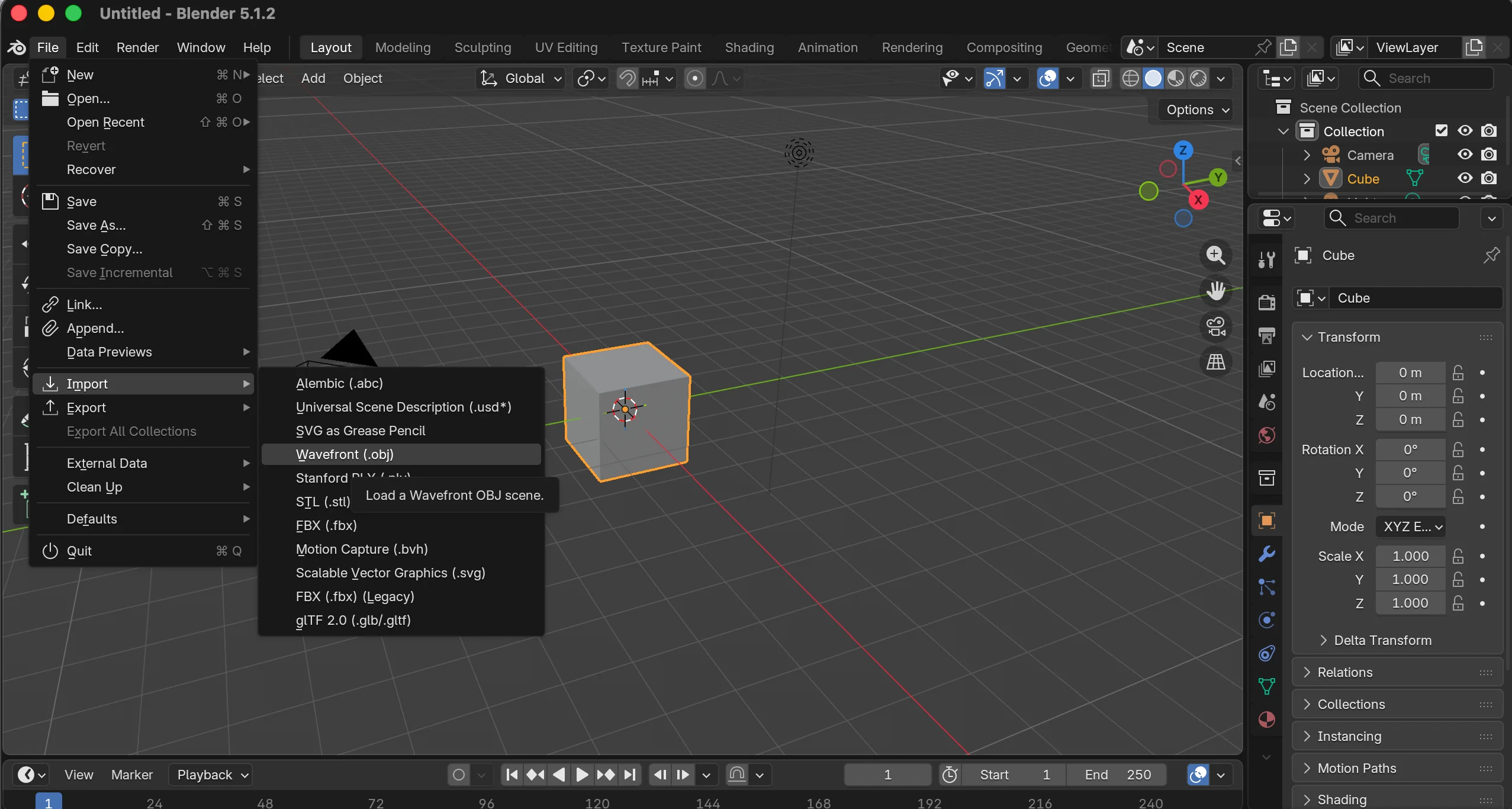
Task: Expand the Relations panel
Action: pyautogui.click(x=1397, y=672)
